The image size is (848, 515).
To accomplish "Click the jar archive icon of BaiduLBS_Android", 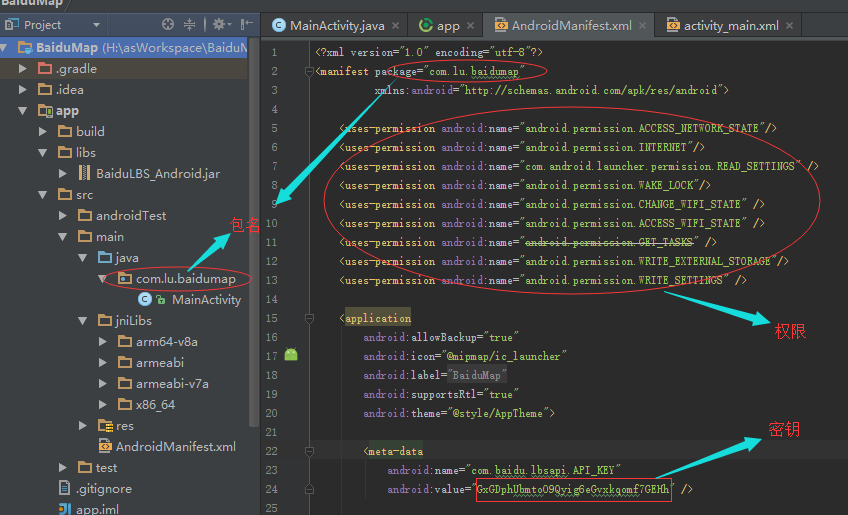I will point(84,173).
